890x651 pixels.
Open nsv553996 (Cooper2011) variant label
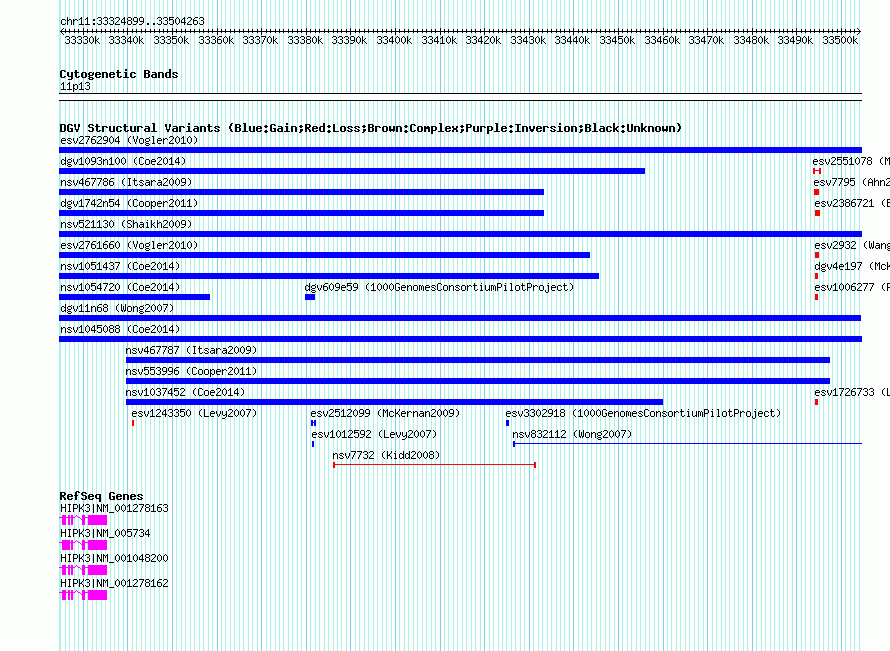click(191, 371)
